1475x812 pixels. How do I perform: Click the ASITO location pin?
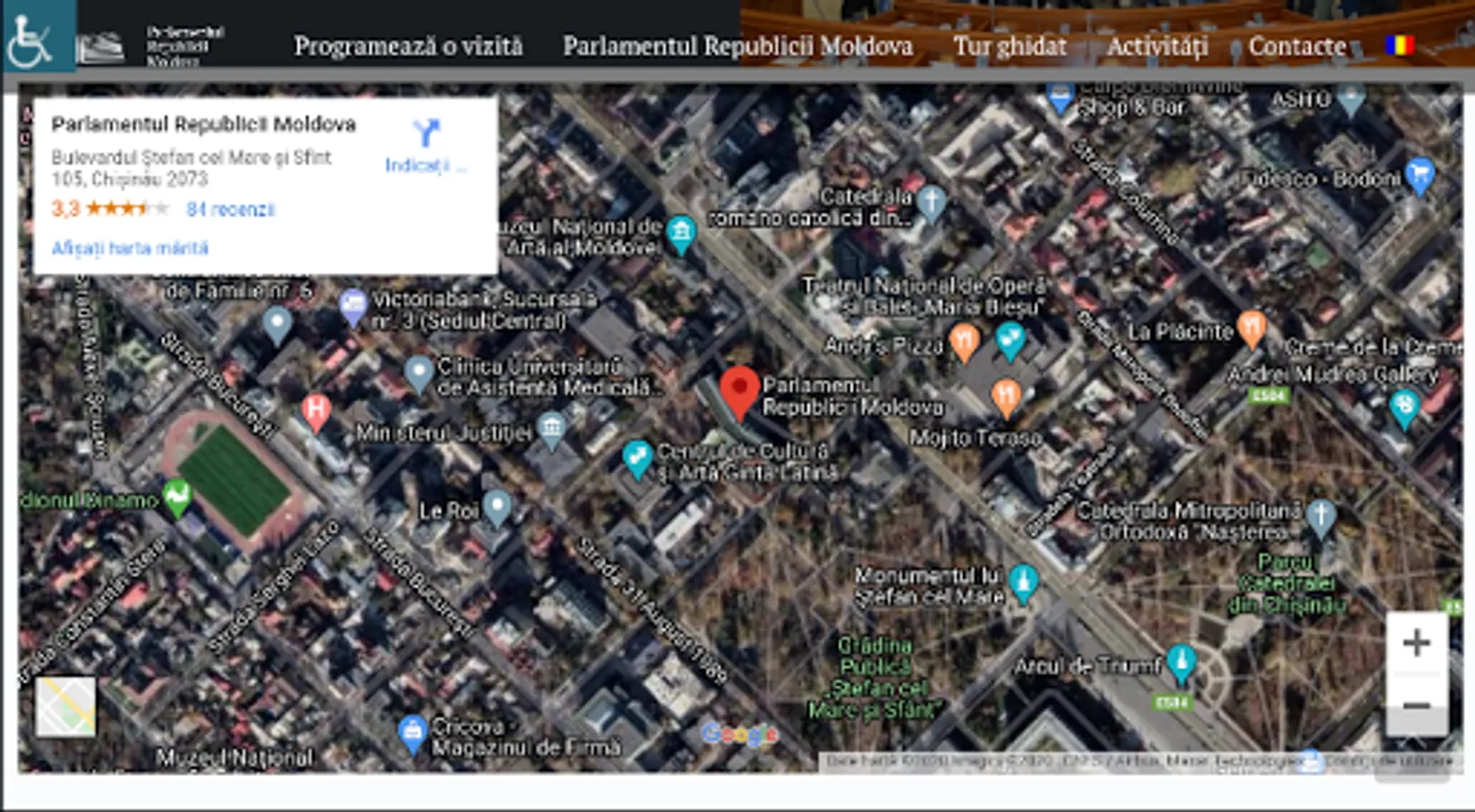[x=1351, y=99]
